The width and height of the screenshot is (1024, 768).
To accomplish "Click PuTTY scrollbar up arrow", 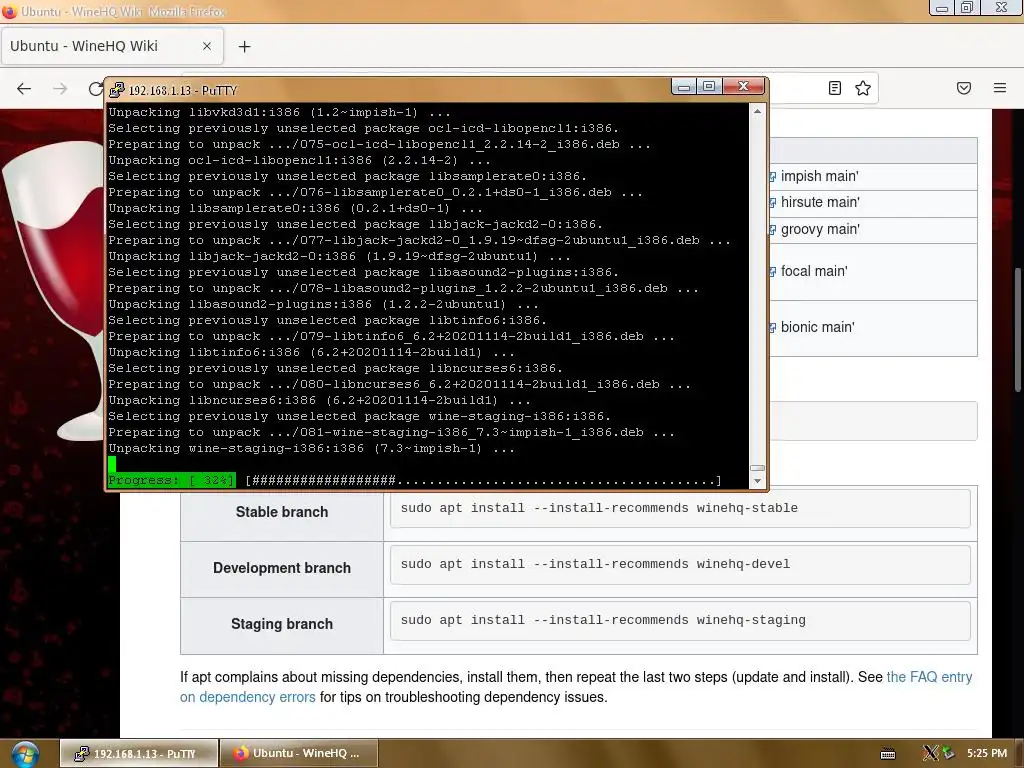I will 757,111.
